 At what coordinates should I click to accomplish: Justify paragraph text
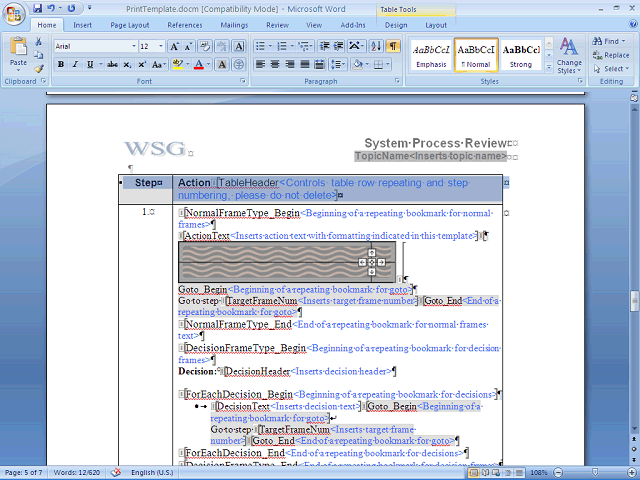coord(304,64)
